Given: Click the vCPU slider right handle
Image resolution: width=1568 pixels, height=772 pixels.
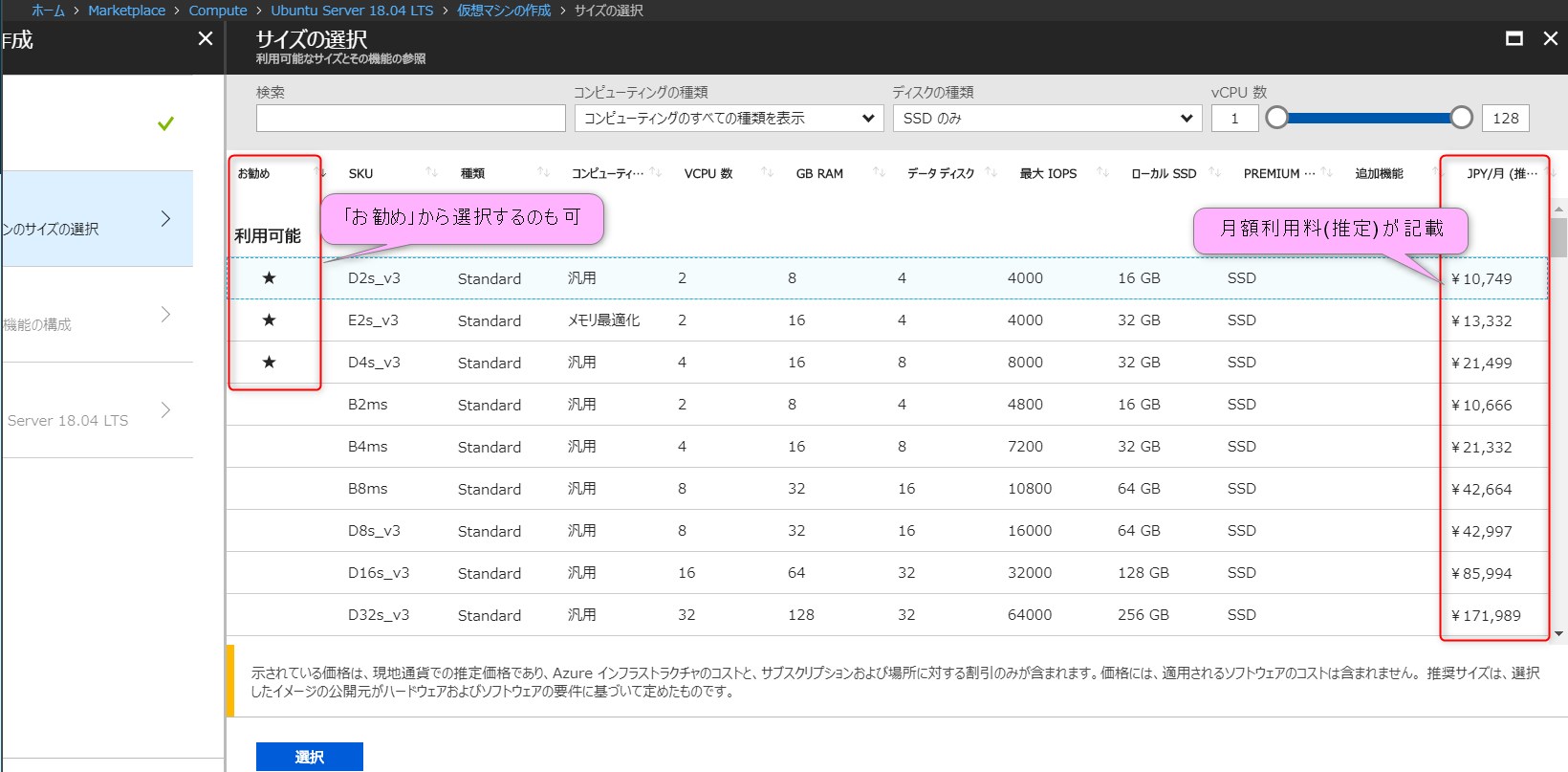Looking at the screenshot, I should click(1461, 118).
